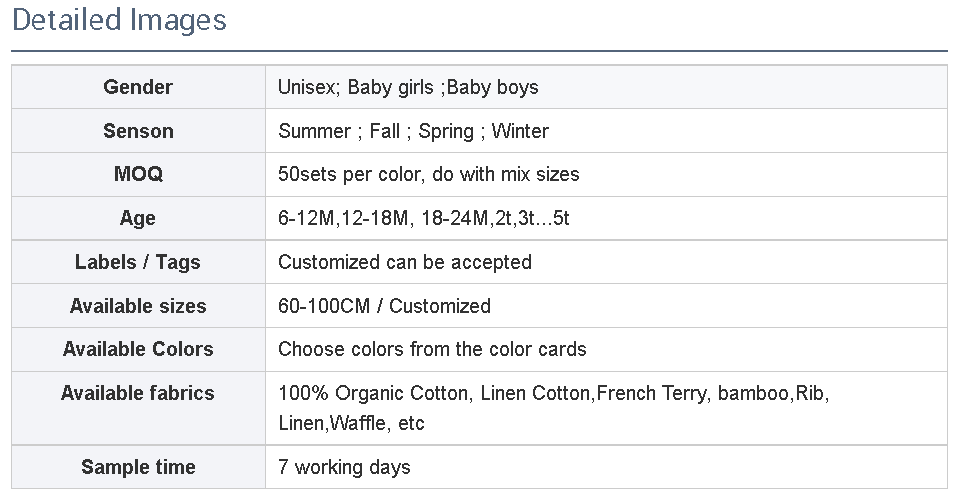955x497 pixels.
Task: Click the Linen,Waffle, etc text line
Action: point(351,423)
